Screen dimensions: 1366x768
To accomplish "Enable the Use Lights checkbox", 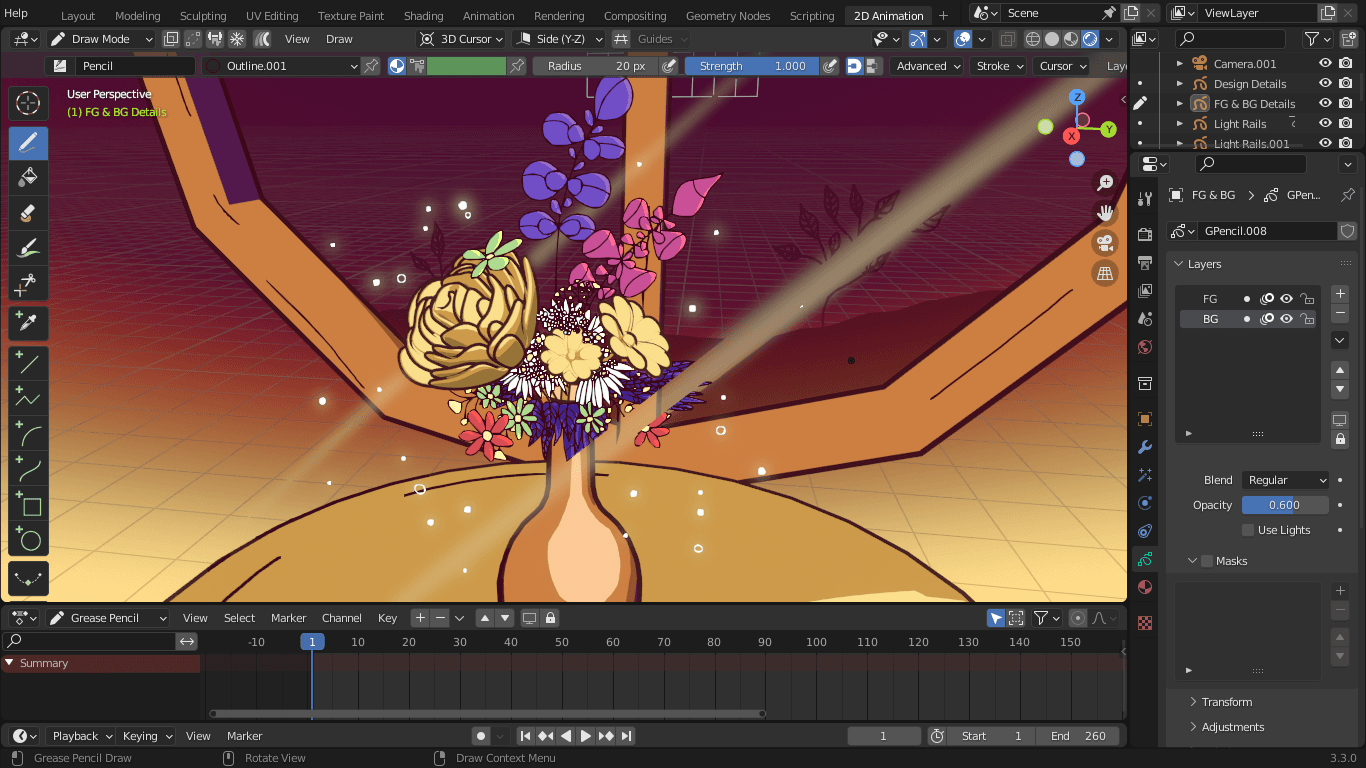I will click(x=1247, y=530).
